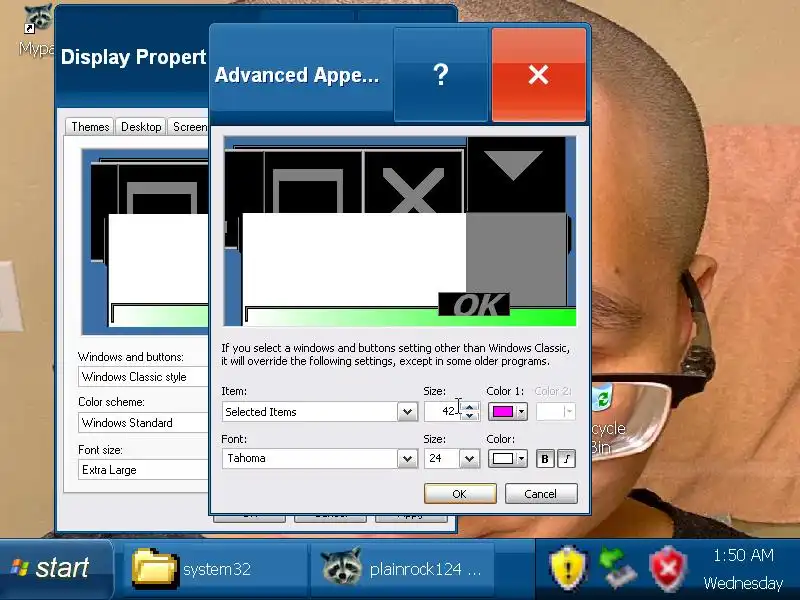Image resolution: width=800 pixels, height=600 pixels.
Task: Switch to plainrock124 taskbar button
Action: [x=402, y=569]
